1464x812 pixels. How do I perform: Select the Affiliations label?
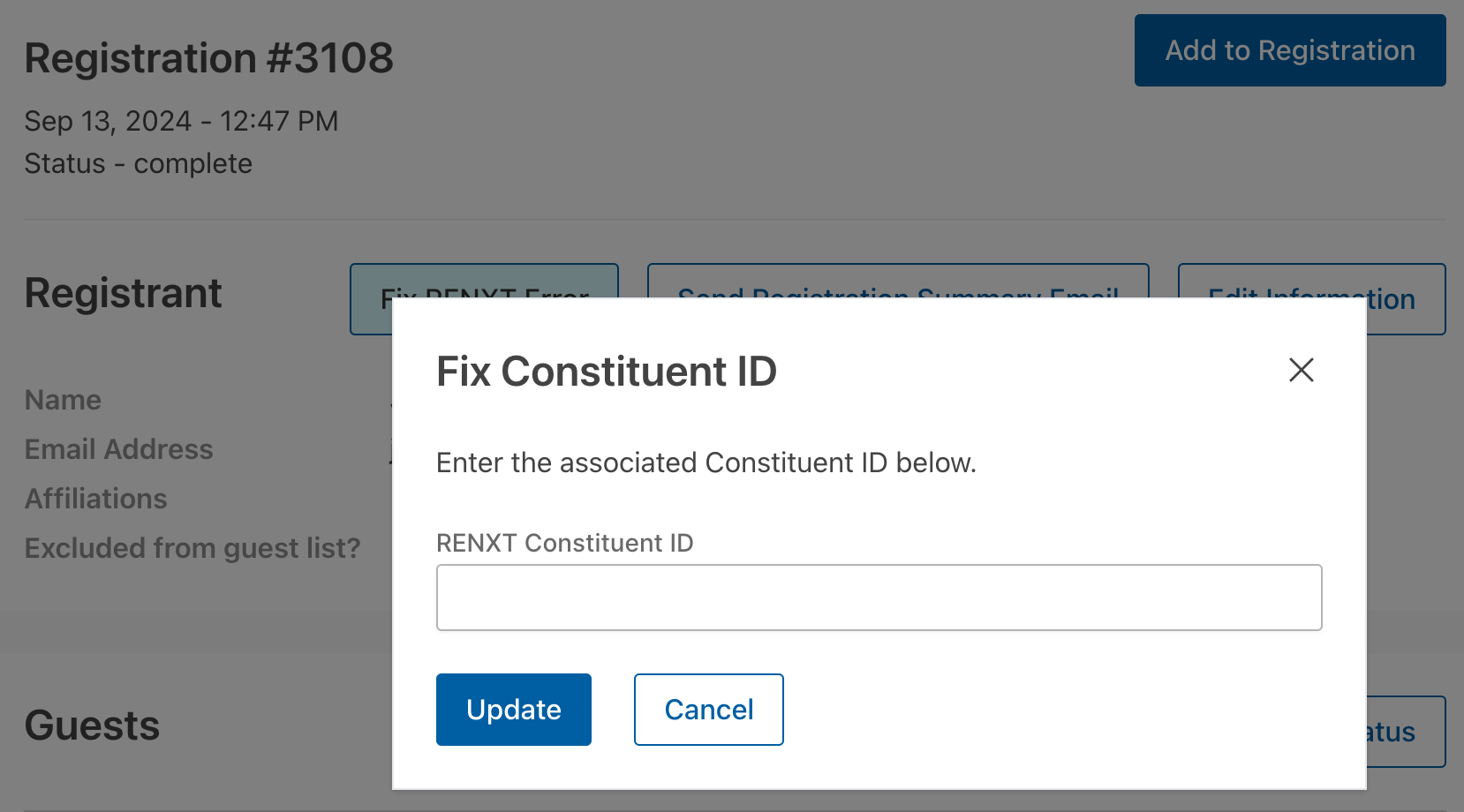(96, 499)
